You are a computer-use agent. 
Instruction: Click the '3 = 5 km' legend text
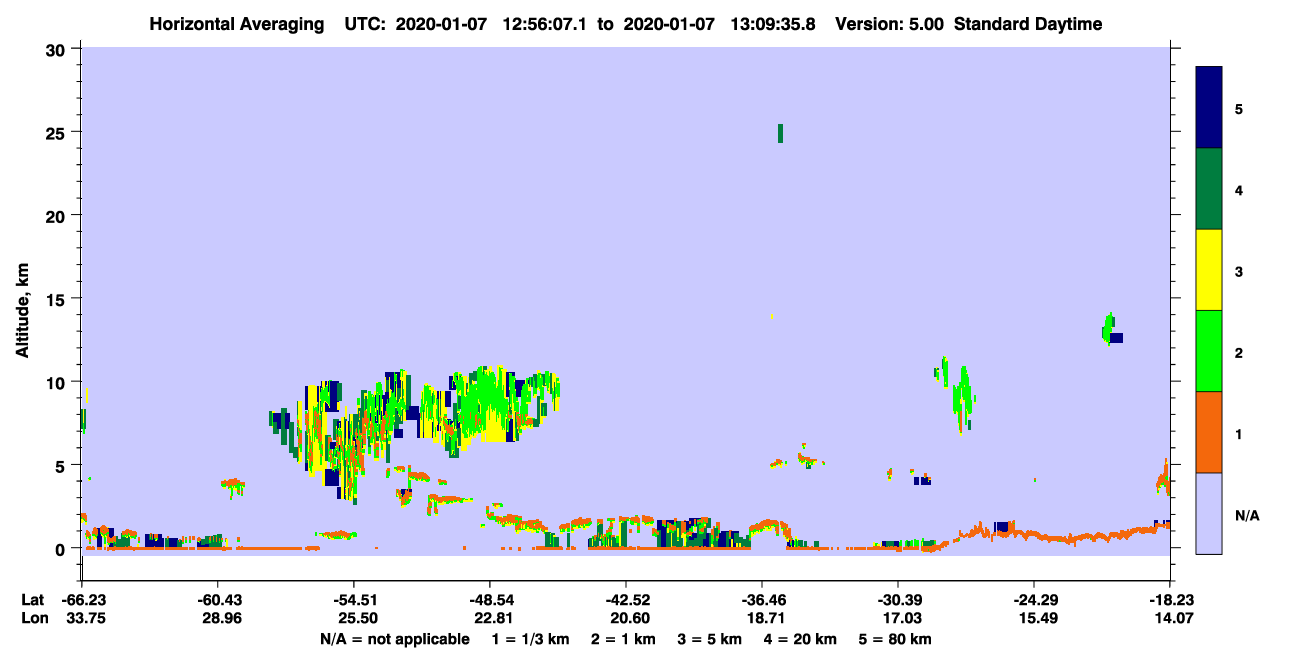pyautogui.click(x=708, y=639)
